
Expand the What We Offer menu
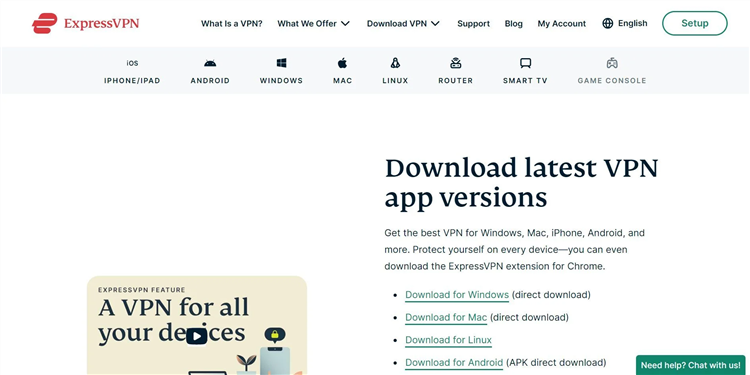(314, 23)
